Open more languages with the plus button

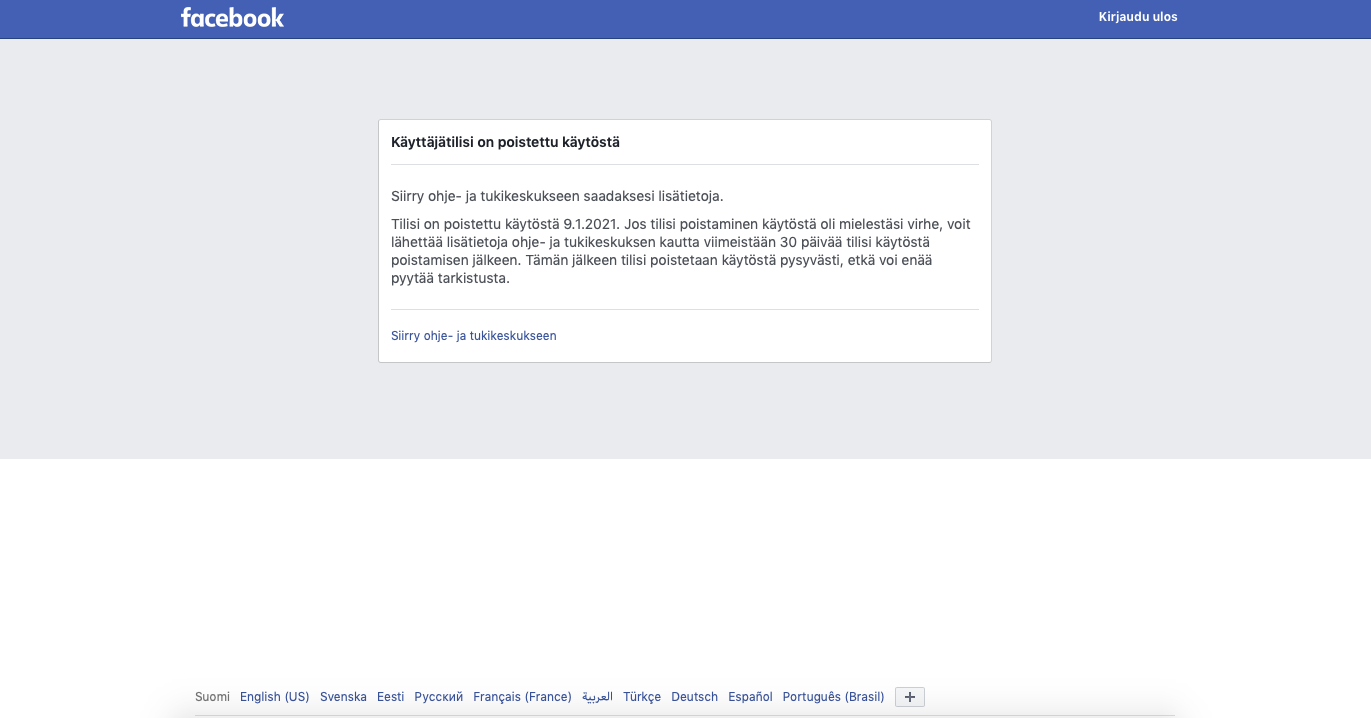(x=909, y=697)
